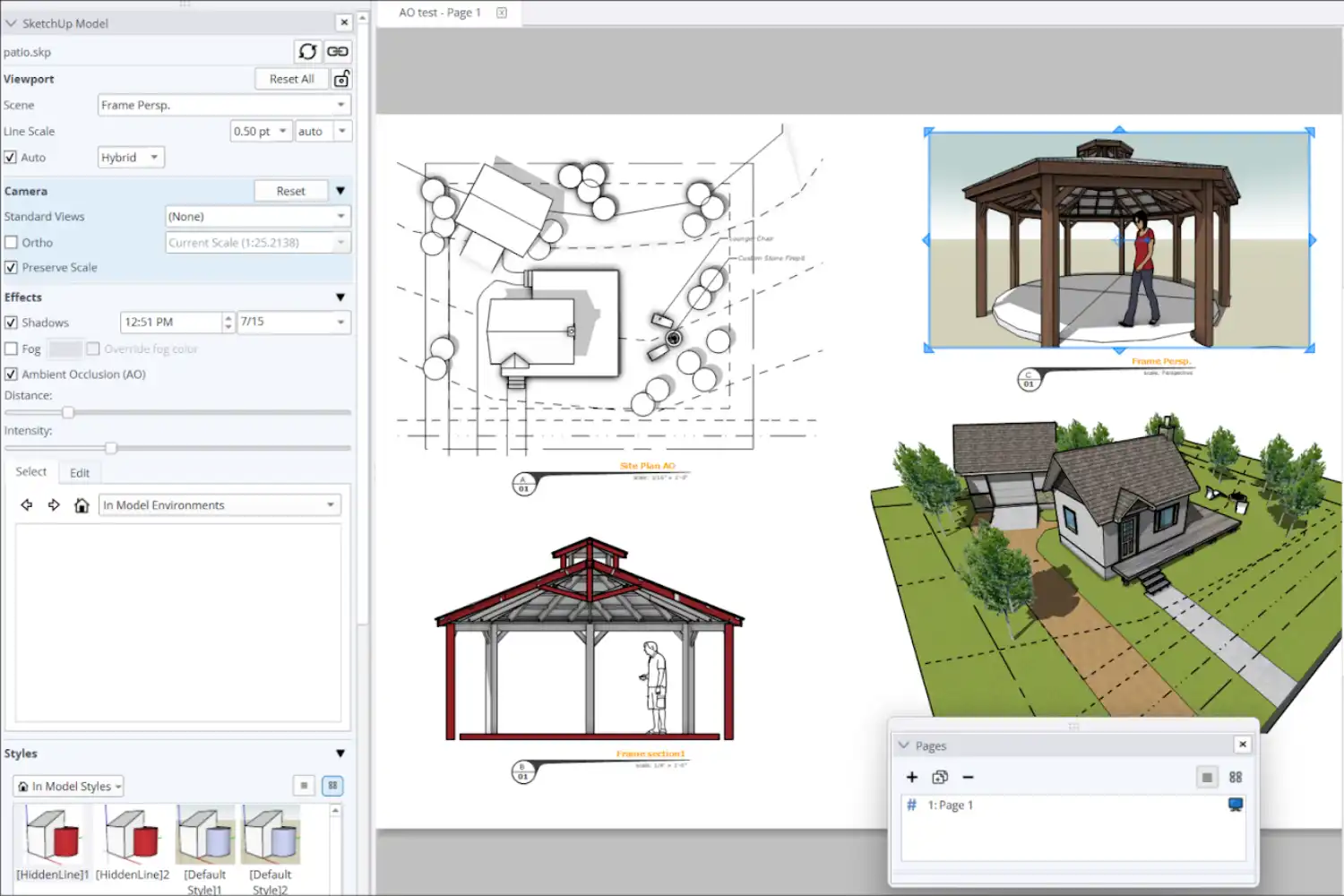
Task: Relink patio.skp using the chain link icon
Action: pyautogui.click(x=337, y=51)
